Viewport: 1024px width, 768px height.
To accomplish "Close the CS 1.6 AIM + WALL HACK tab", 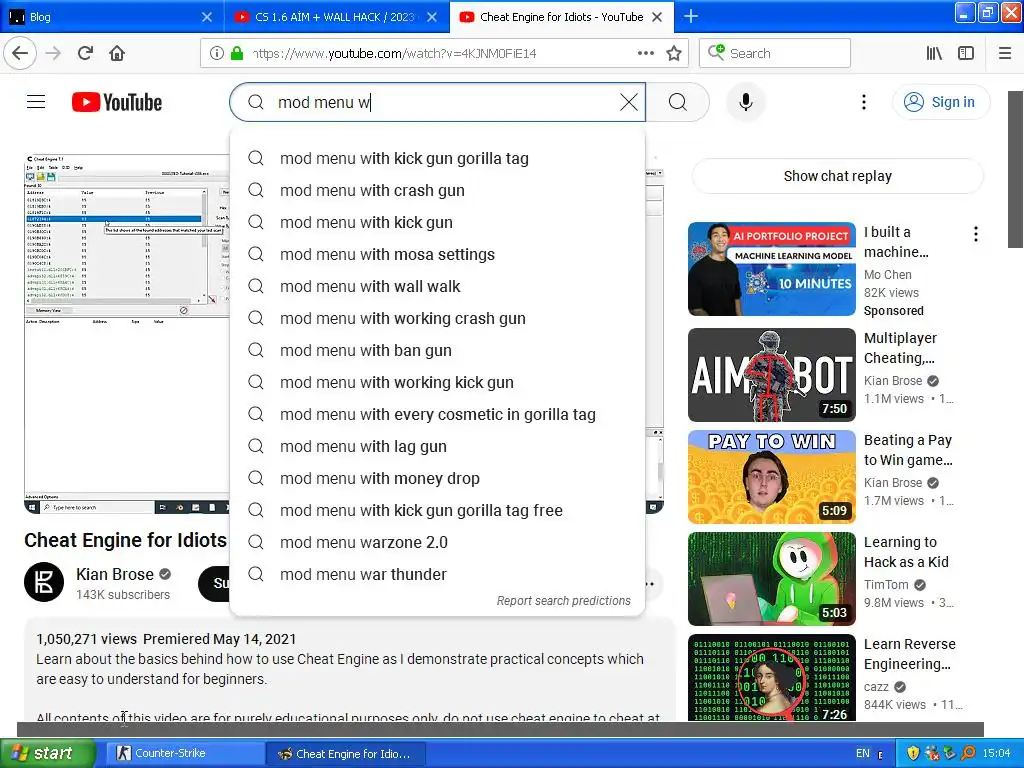I will point(432,17).
